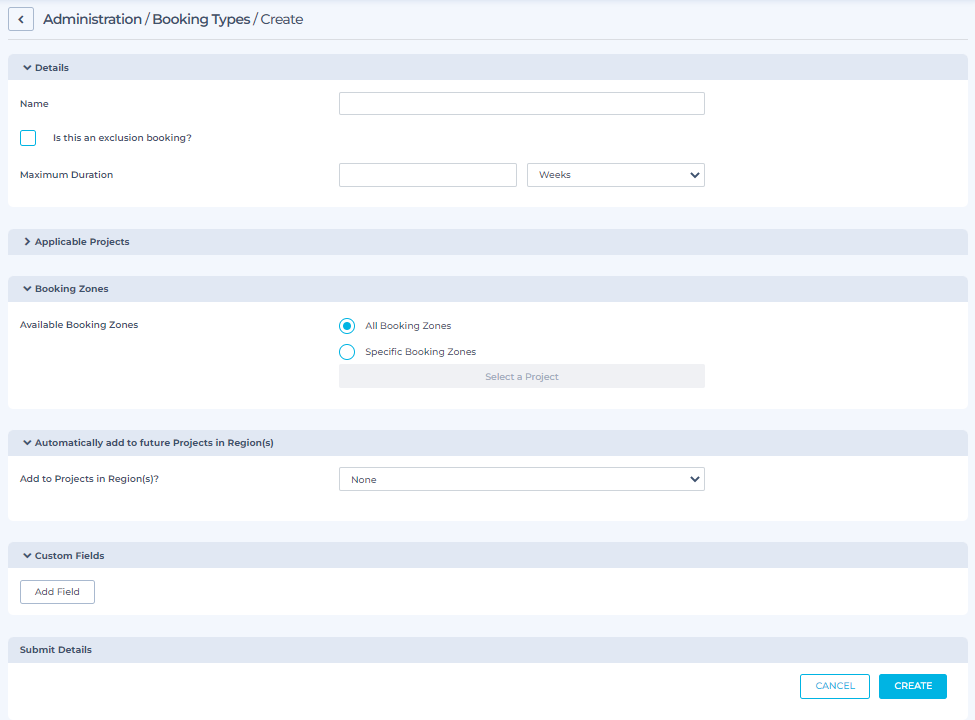Select the All Booking Zones radio
975x720 pixels.
(347, 326)
